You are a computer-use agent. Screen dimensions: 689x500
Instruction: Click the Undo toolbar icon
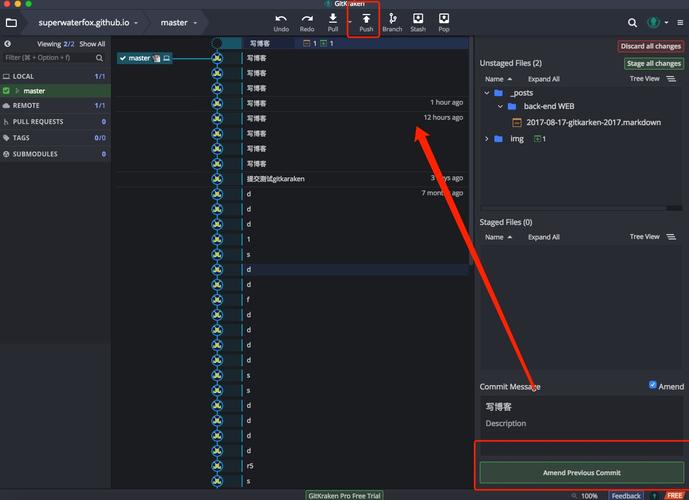click(281, 18)
